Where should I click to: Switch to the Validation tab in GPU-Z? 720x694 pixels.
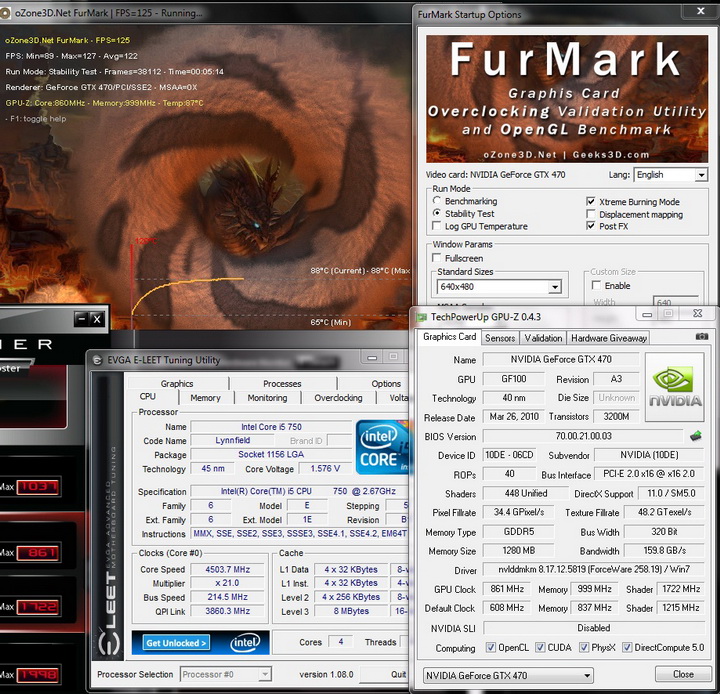tap(543, 338)
